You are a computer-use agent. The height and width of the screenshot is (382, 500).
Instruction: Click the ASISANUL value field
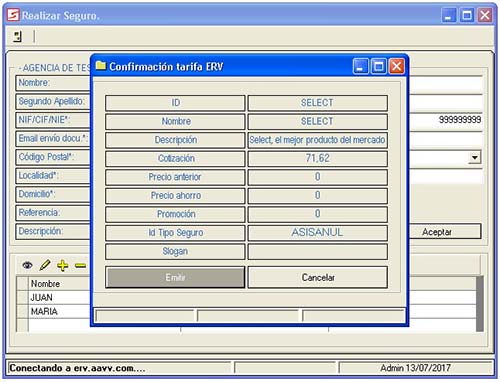(x=318, y=232)
